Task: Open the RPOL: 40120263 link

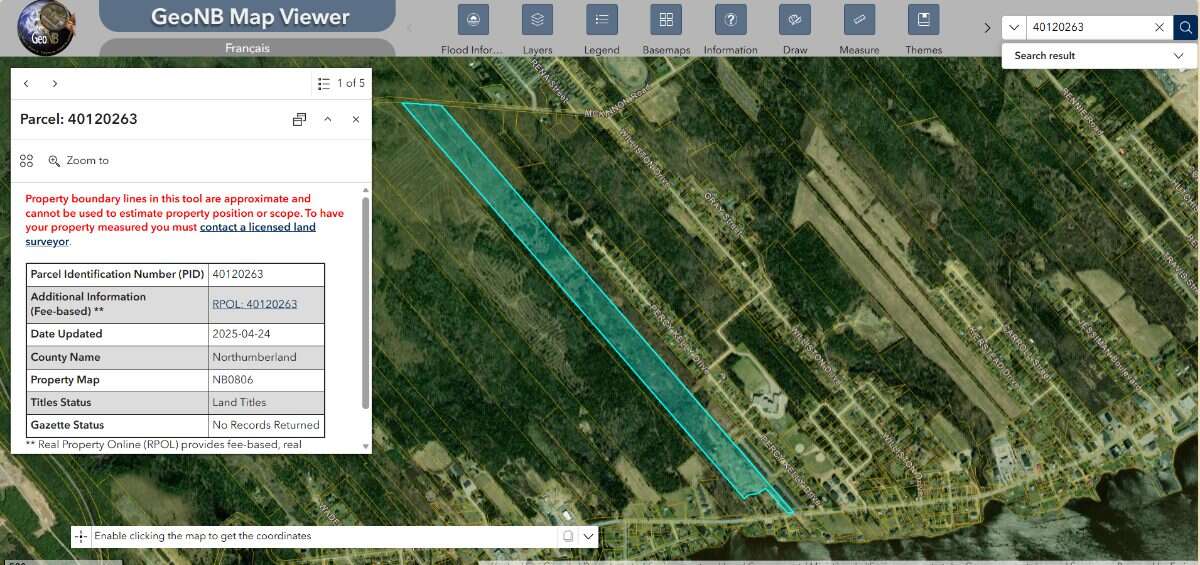Action: pyautogui.click(x=255, y=304)
